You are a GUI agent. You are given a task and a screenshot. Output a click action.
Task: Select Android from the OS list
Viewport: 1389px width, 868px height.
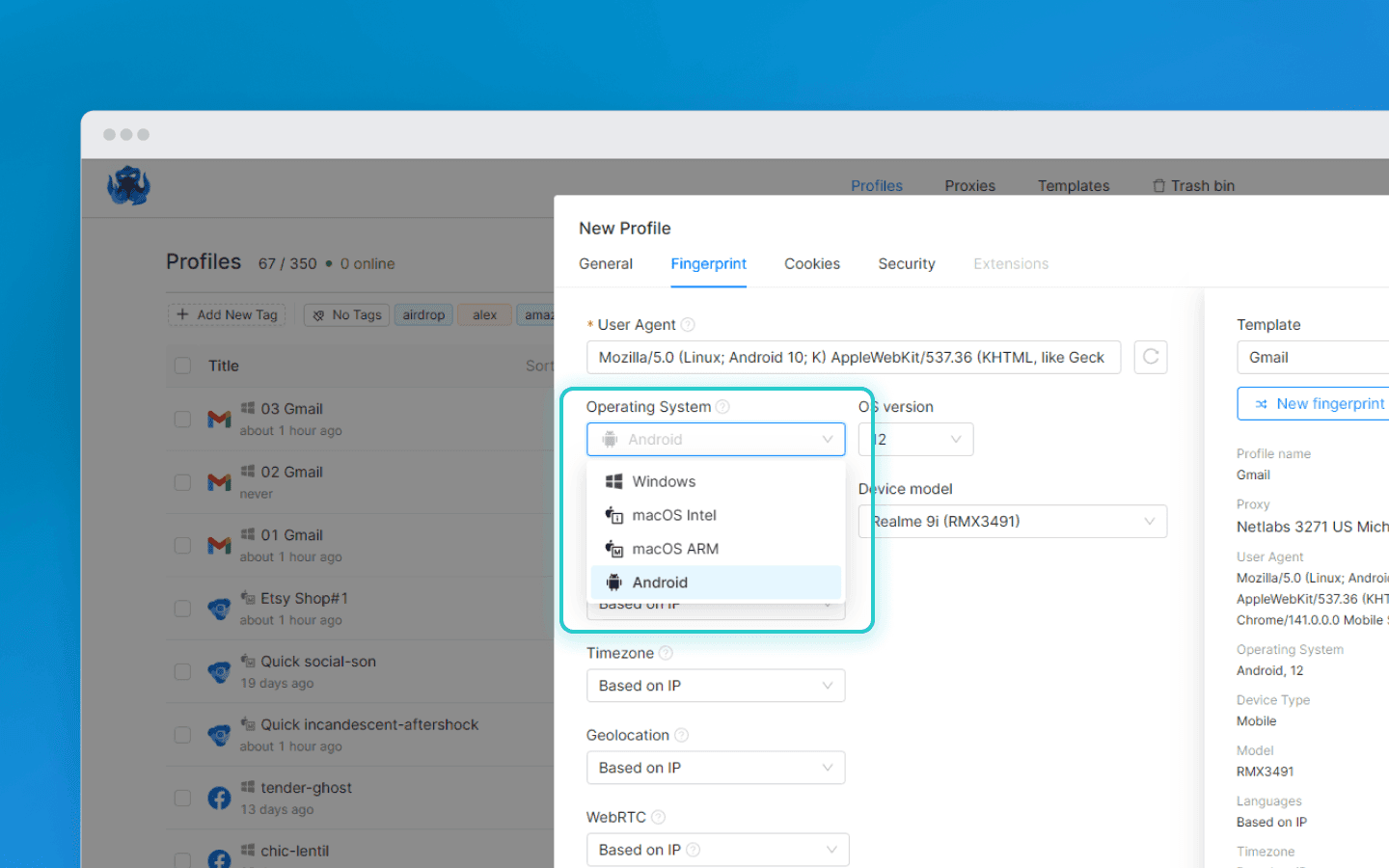(716, 583)
